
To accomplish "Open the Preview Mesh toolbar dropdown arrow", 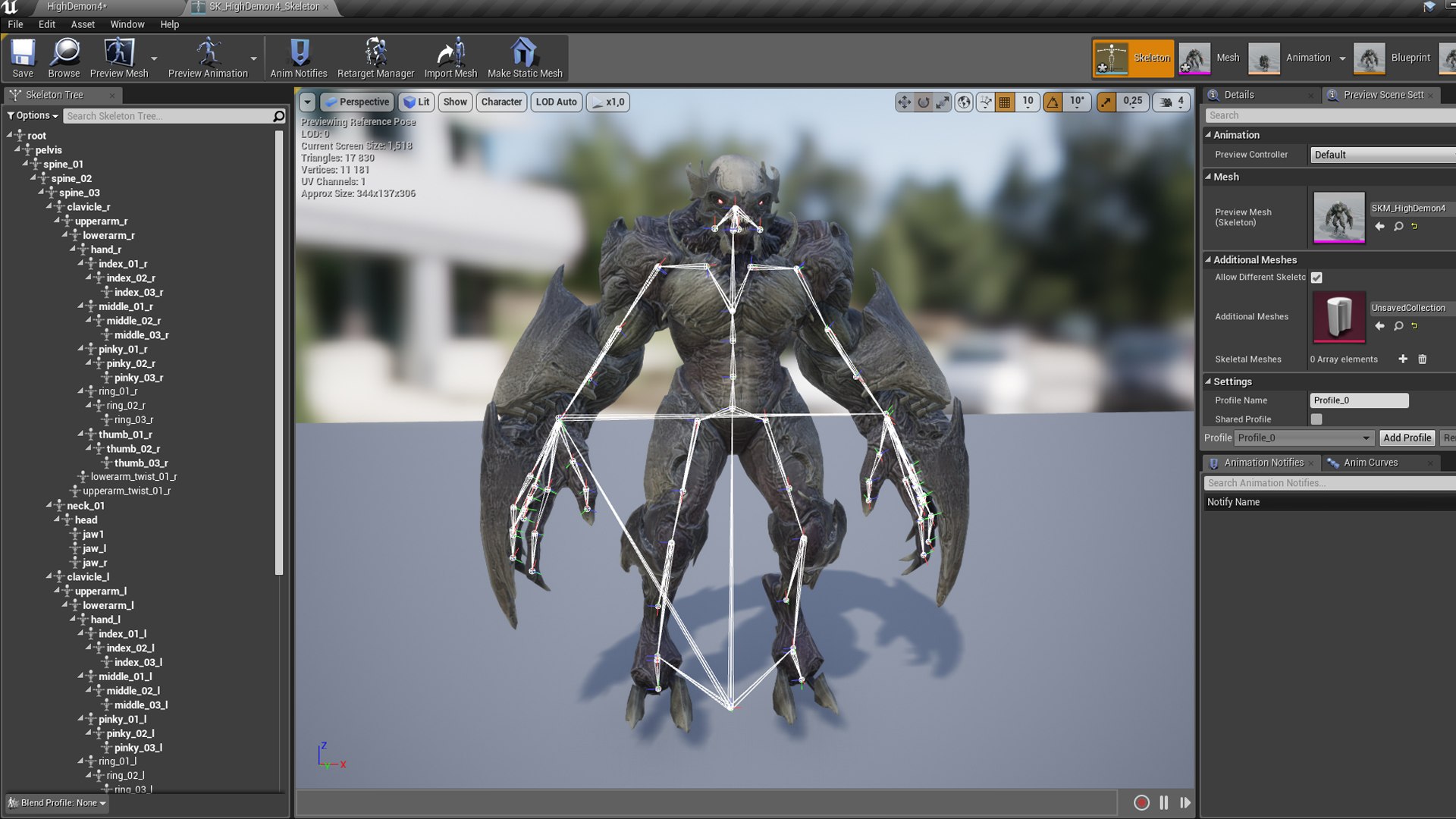I will click(x=155, y=58).
